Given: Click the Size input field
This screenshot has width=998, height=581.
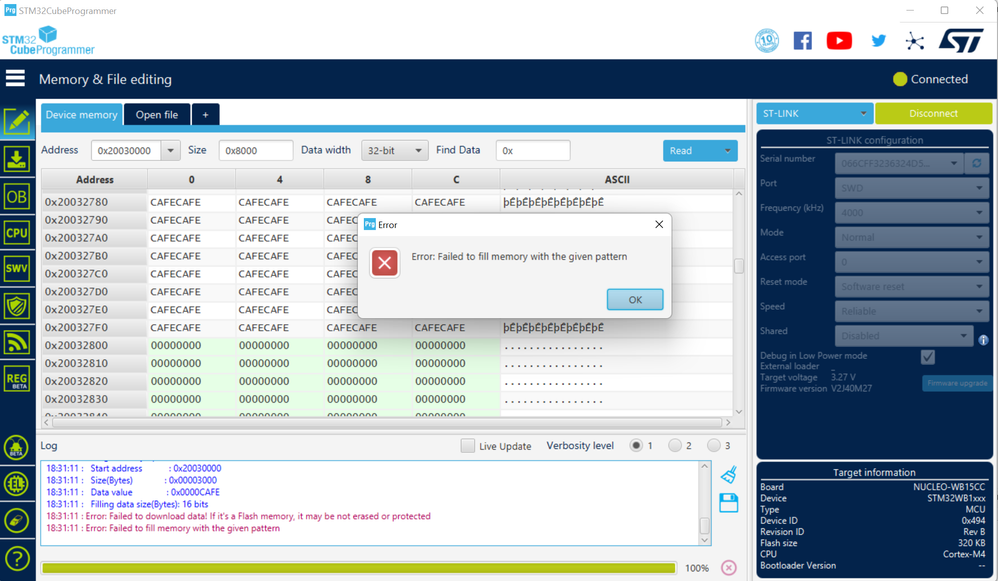Looking at the screenshot, I should point(256,151).
